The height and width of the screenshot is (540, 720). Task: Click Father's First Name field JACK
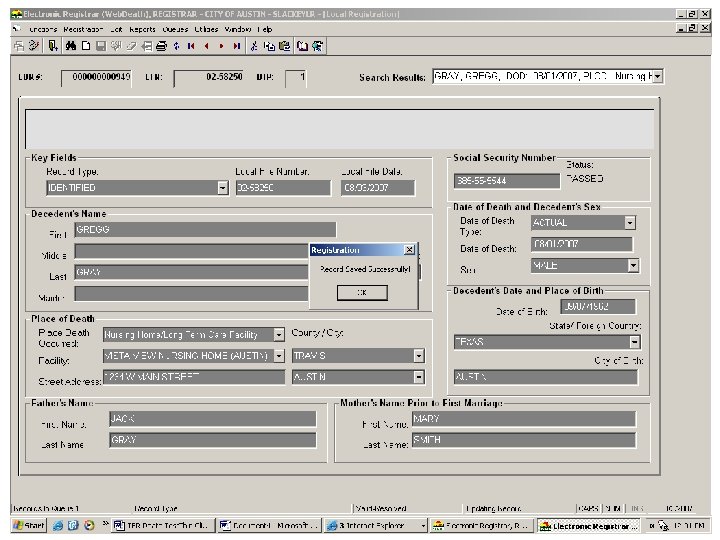pyautogui.click(x=213, y=419)
